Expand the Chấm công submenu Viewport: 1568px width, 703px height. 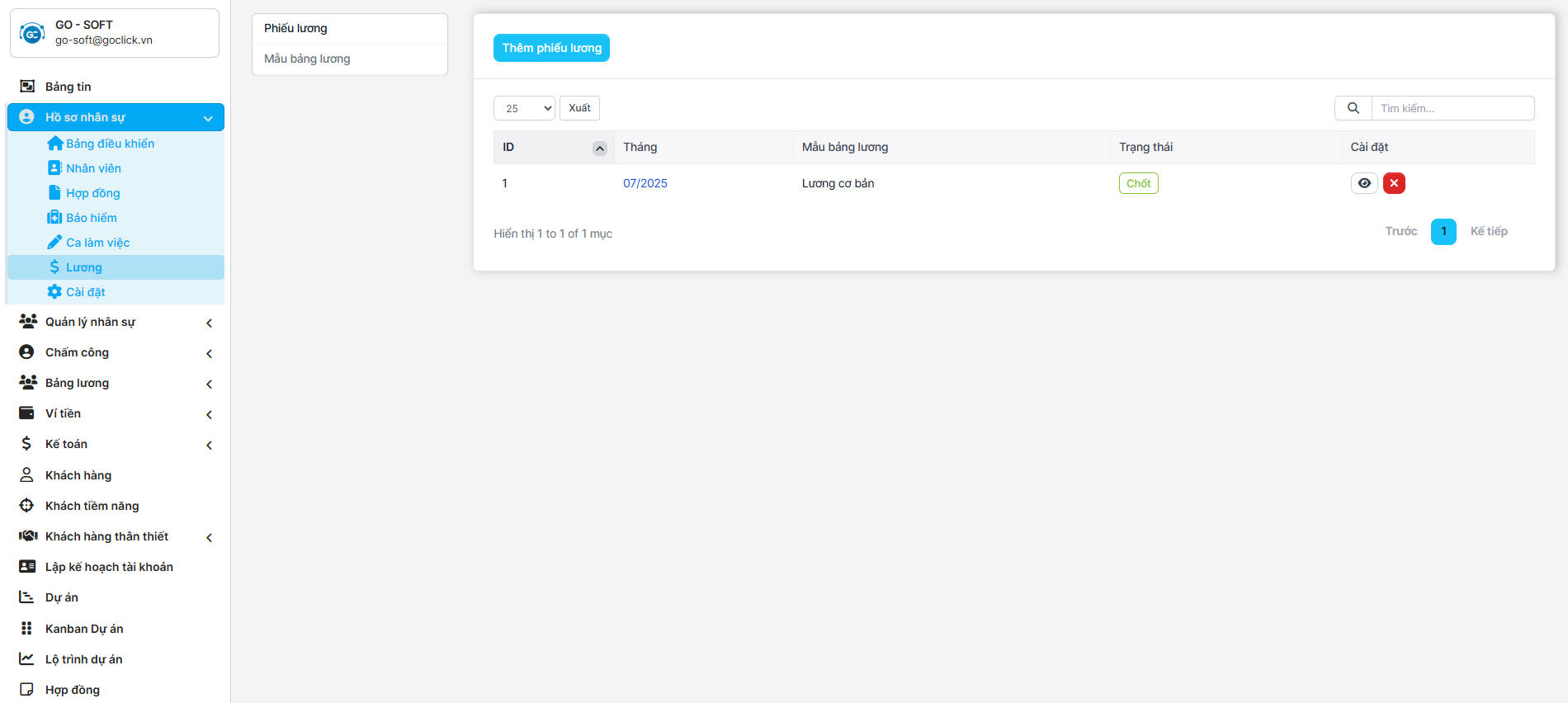pos(209,354)
